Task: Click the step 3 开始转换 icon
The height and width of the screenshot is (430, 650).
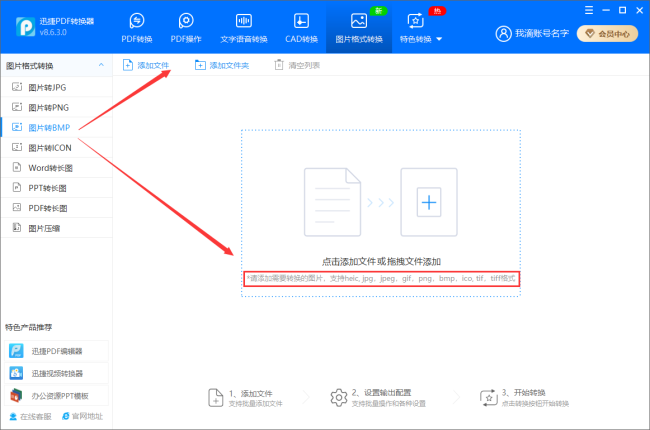Action: (x=488, y=398)
